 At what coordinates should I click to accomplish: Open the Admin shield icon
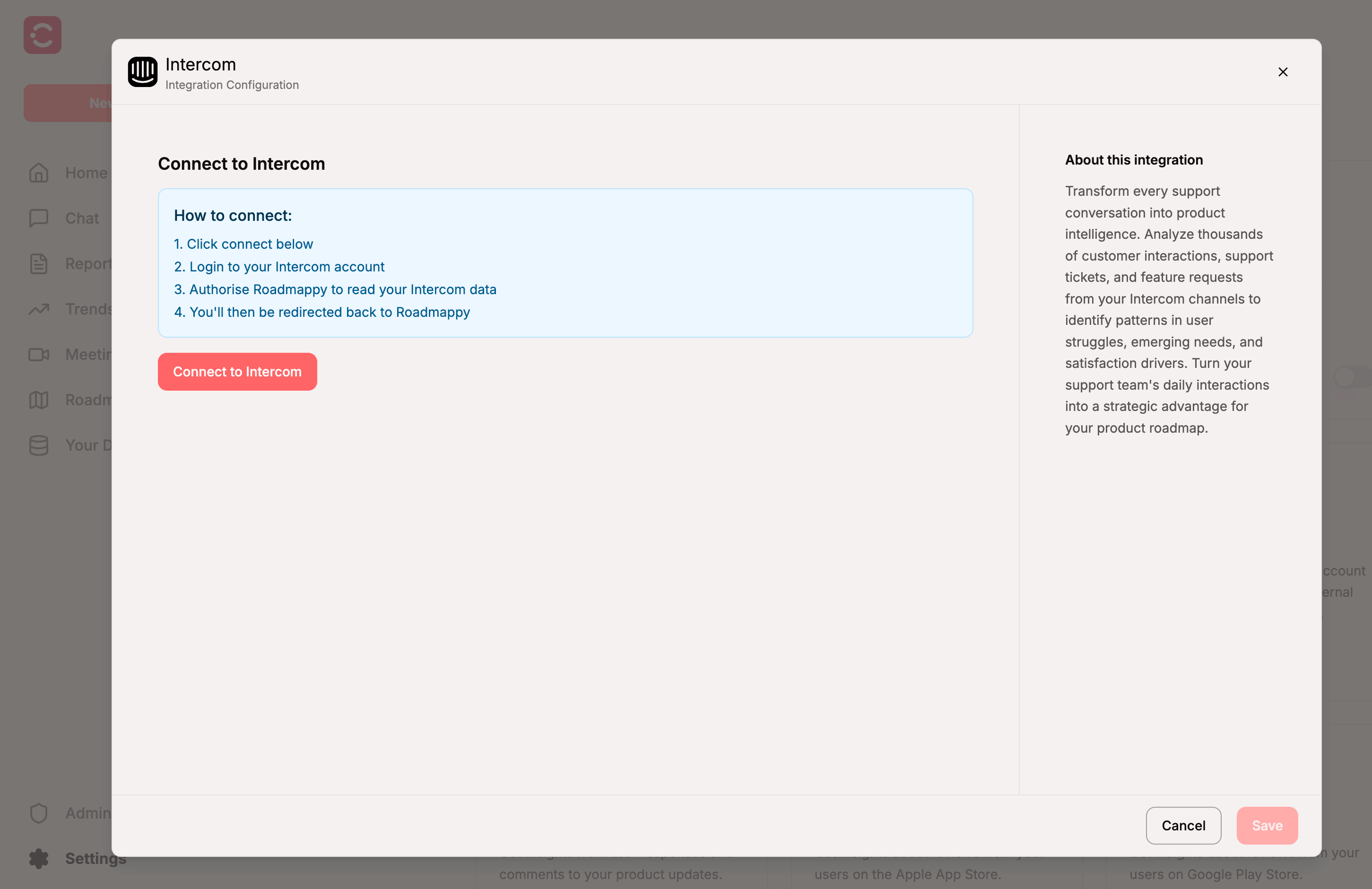tap(39, 813)
